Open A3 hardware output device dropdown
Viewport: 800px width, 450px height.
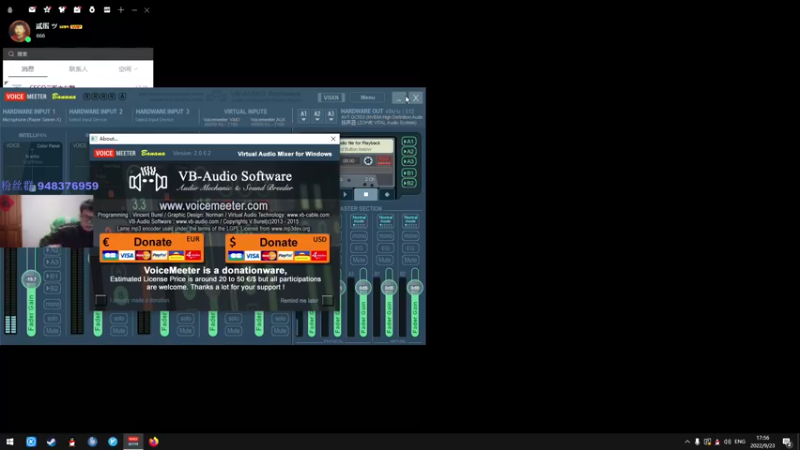click(331, 116)
